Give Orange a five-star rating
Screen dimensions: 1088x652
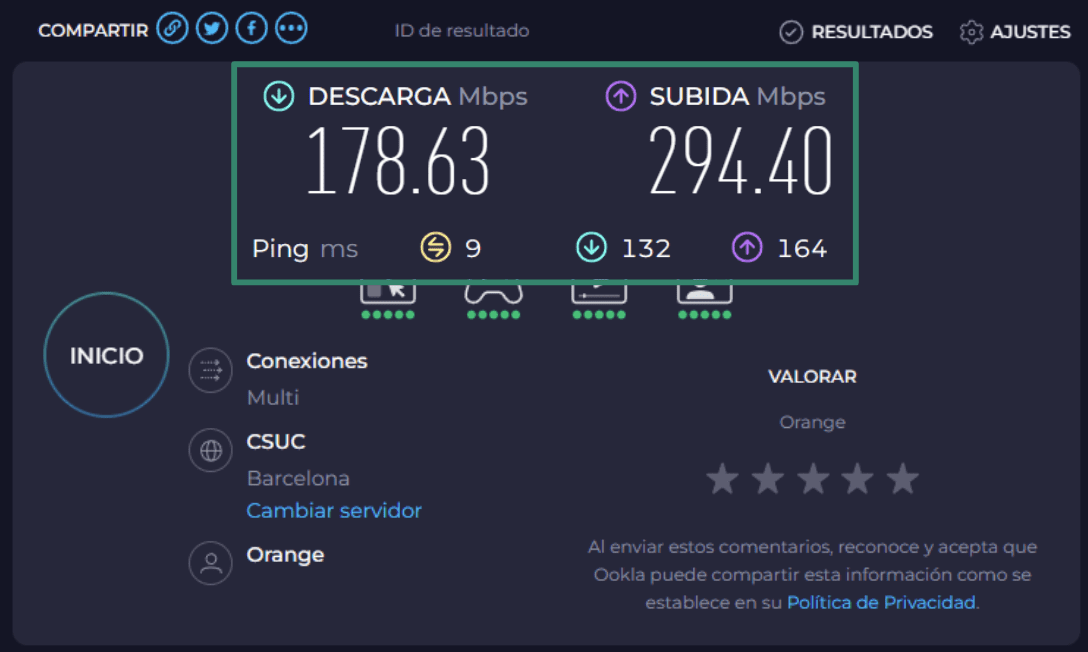pyautogui.click(x=902, y=478)
